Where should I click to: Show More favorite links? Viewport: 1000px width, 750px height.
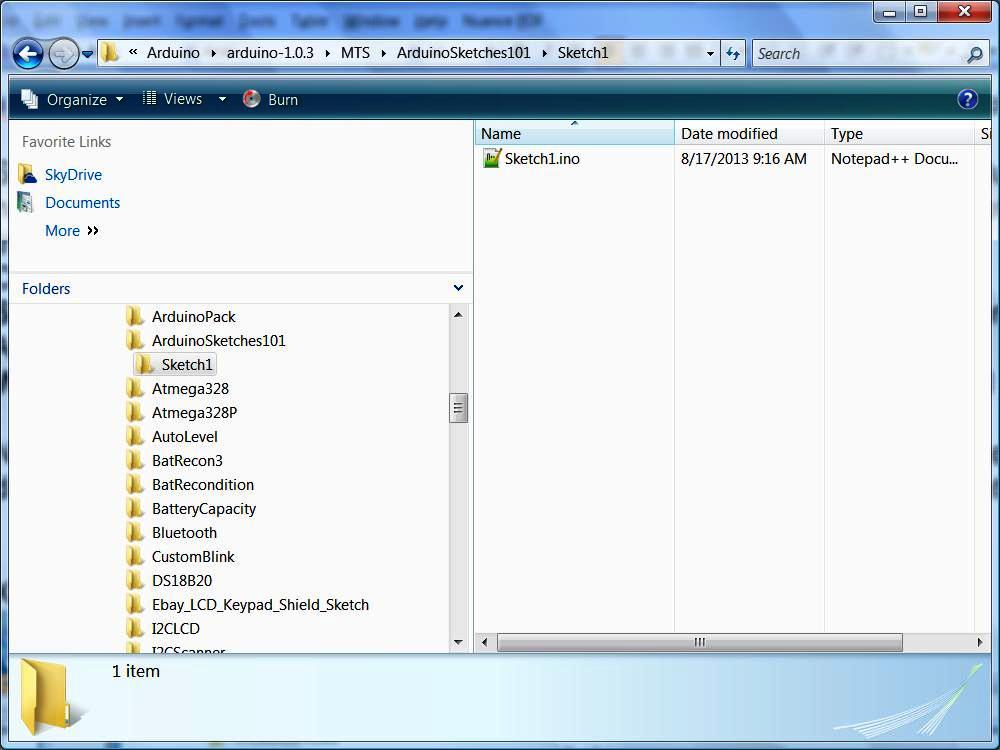[71, 230]
